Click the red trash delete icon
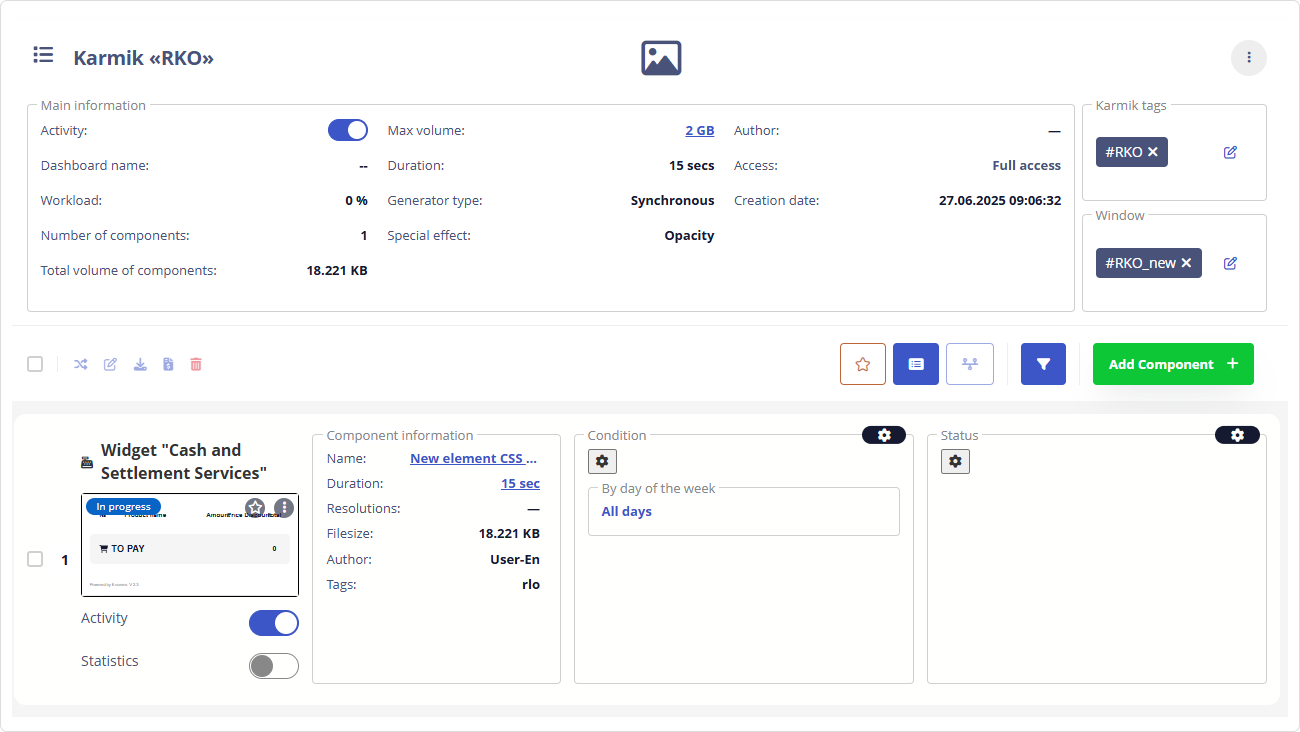The height and width of the screenshot is (732, 1300). click(x=196, y=364)
